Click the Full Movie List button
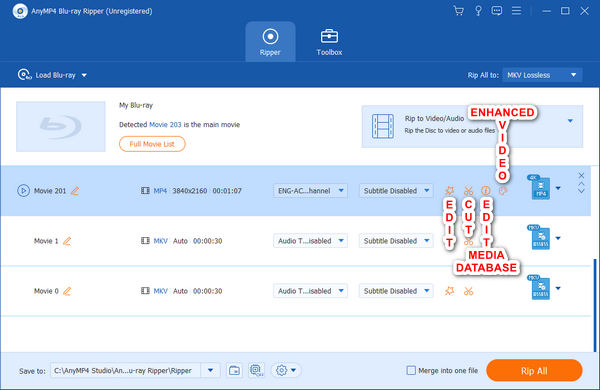 pyautogui.click(x=152, y=144)
